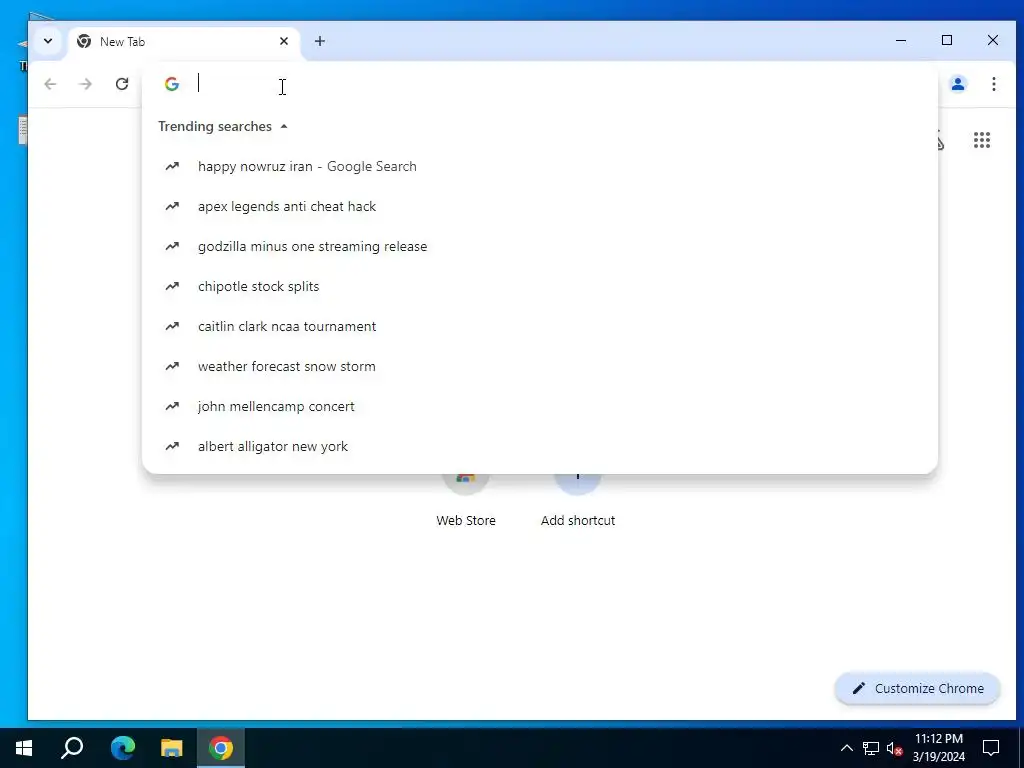
Task: Open the Google apps grid
Action: pos(982,140)
